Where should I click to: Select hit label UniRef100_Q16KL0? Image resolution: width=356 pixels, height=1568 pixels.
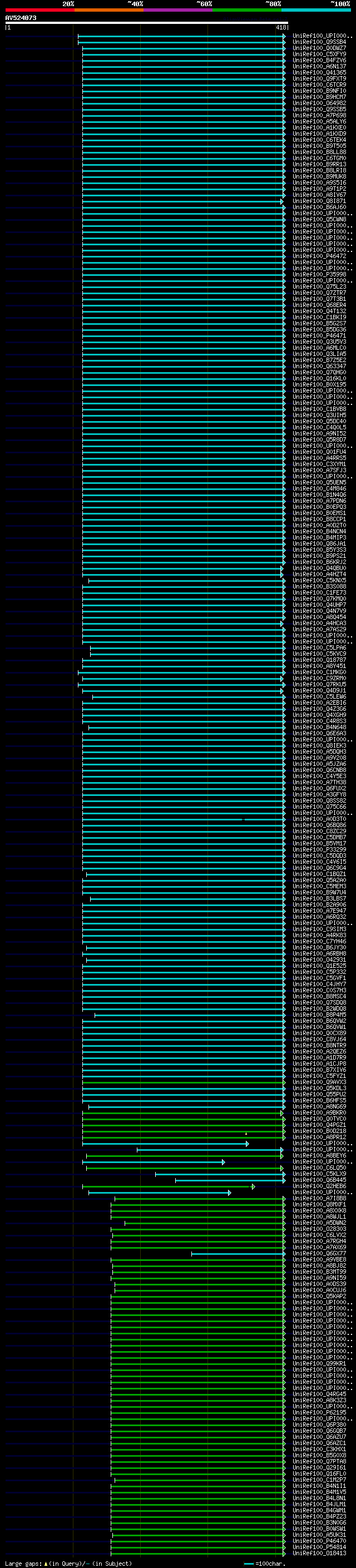point(319,379)
